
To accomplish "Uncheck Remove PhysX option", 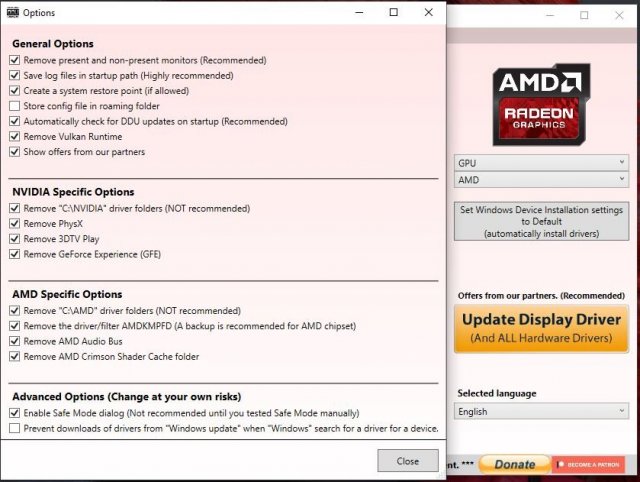I will [x=14, y=224].
